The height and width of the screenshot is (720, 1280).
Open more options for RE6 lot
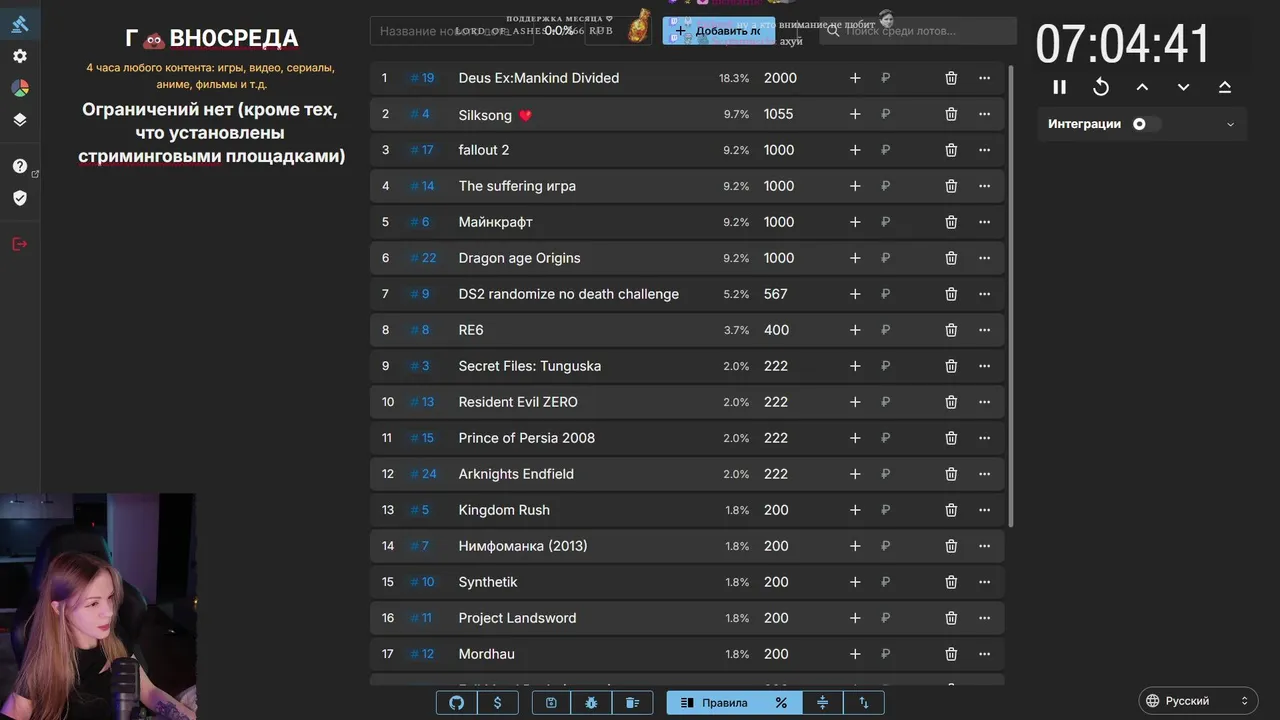[x=985, y=330]
